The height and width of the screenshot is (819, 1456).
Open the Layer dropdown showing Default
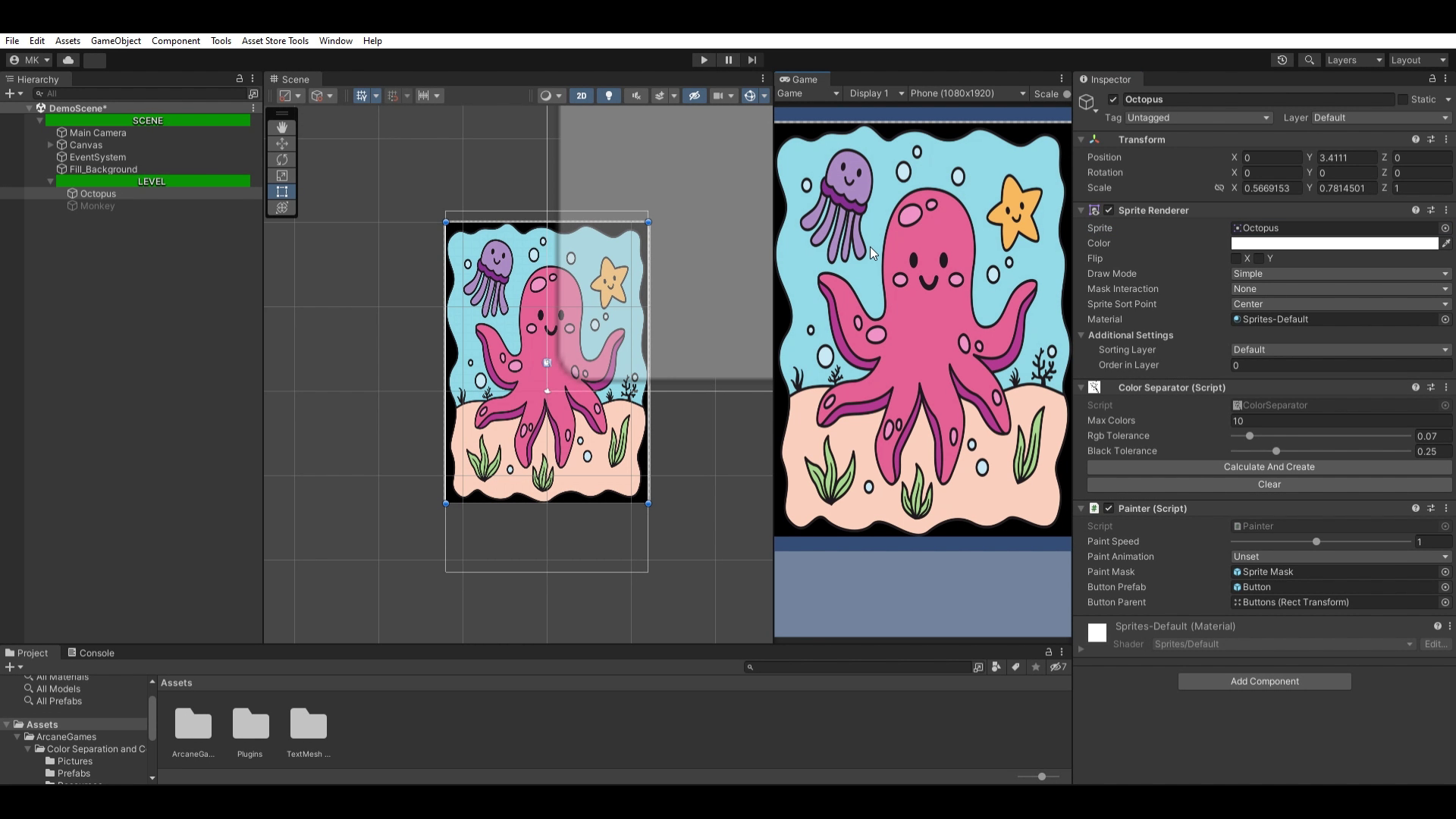pos(1381,118)
